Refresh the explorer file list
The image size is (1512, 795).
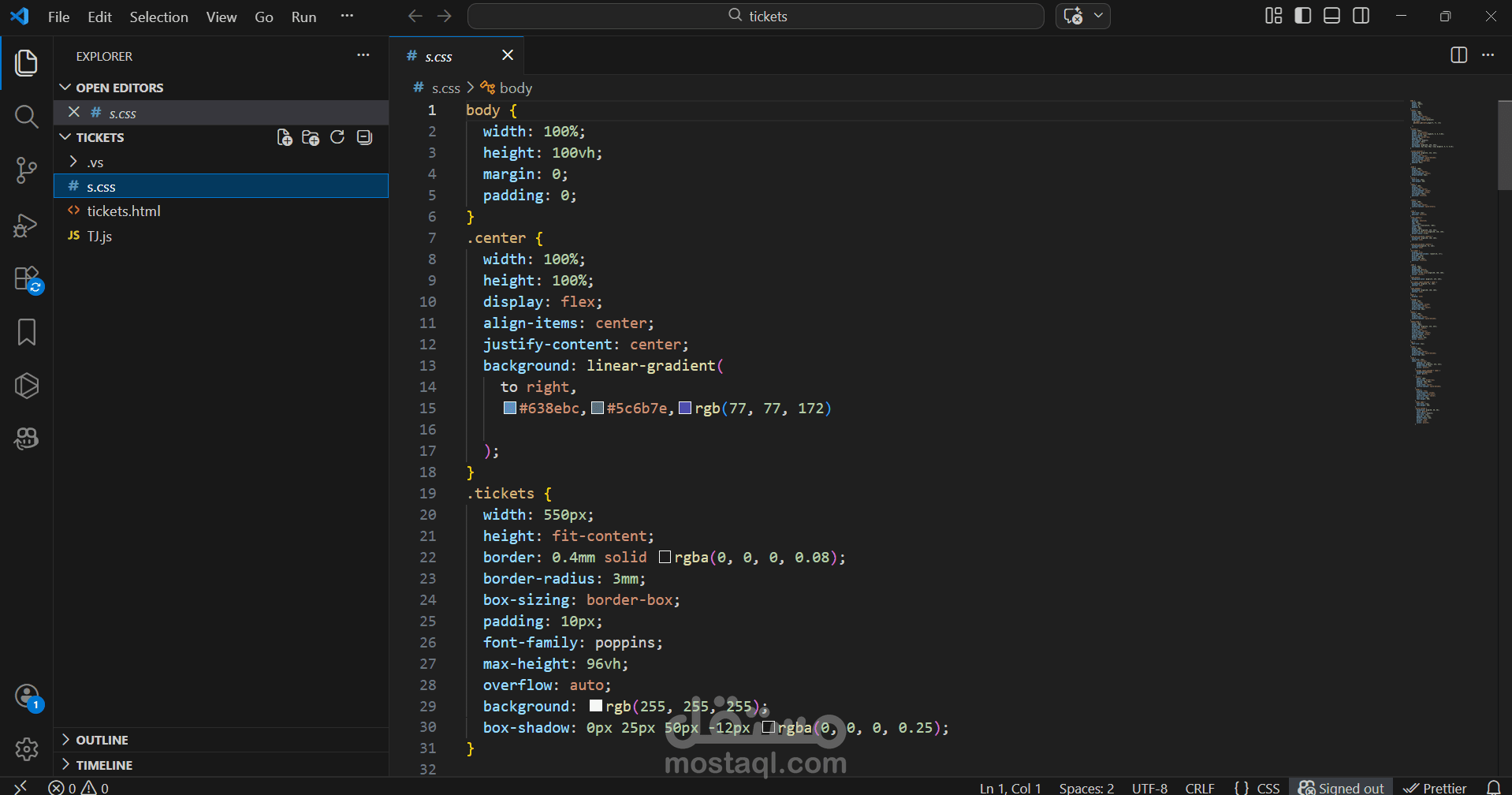(x=337, y=137)
